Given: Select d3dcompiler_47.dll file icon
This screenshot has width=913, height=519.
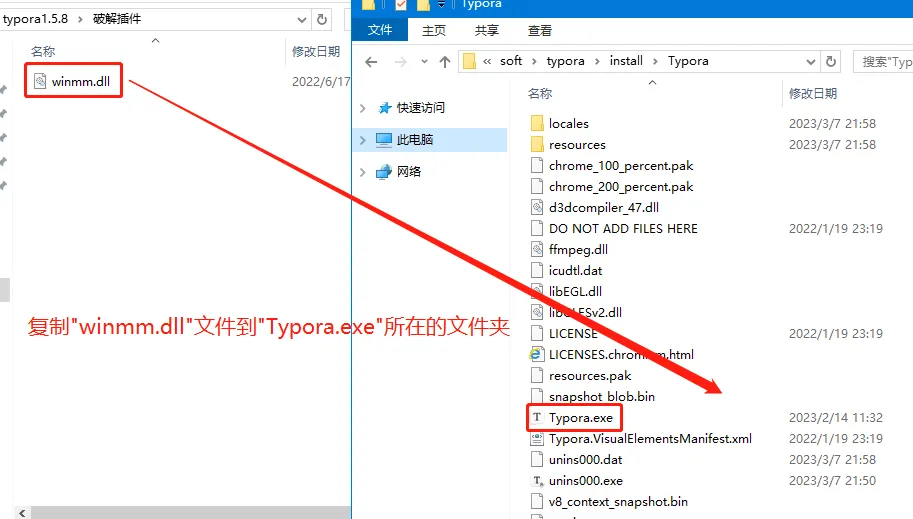Looking at the screenshot, I should [537, 207].
